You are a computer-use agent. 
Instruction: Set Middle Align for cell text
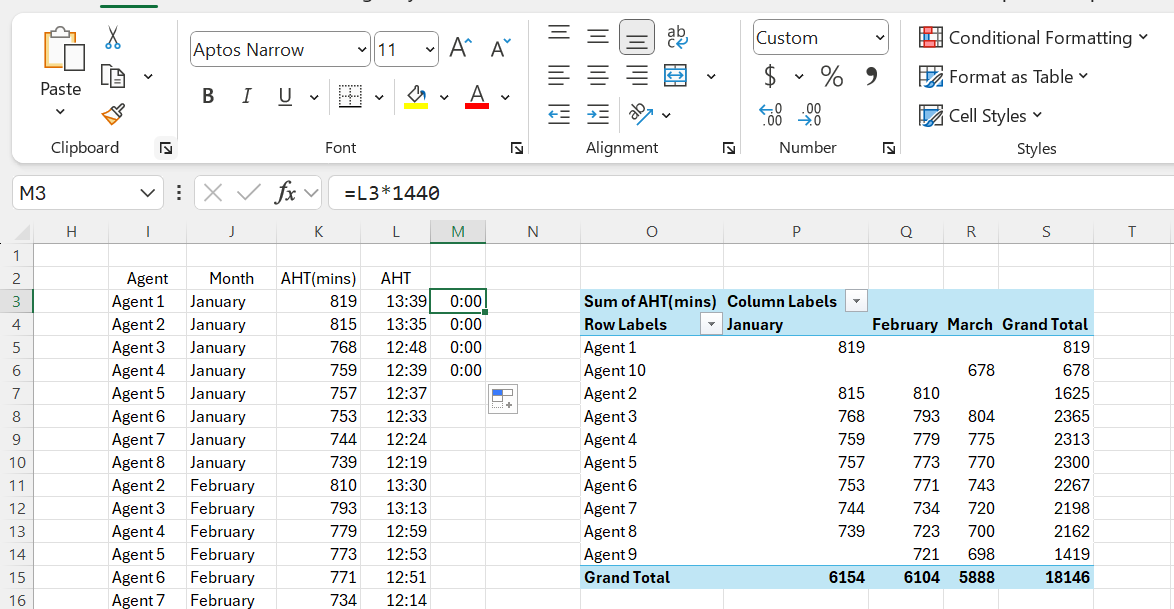coord(597,35)
